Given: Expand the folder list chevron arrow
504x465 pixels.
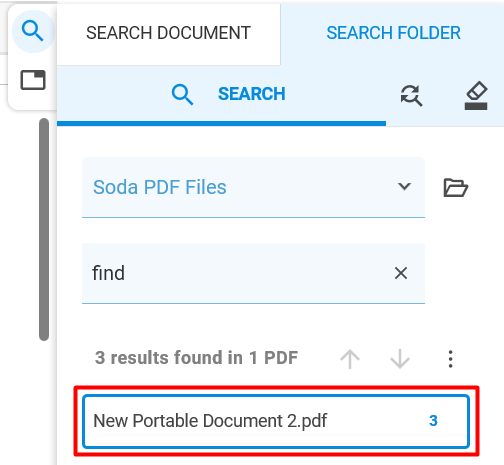Looking at the screenshot, I should coord(404,186).
